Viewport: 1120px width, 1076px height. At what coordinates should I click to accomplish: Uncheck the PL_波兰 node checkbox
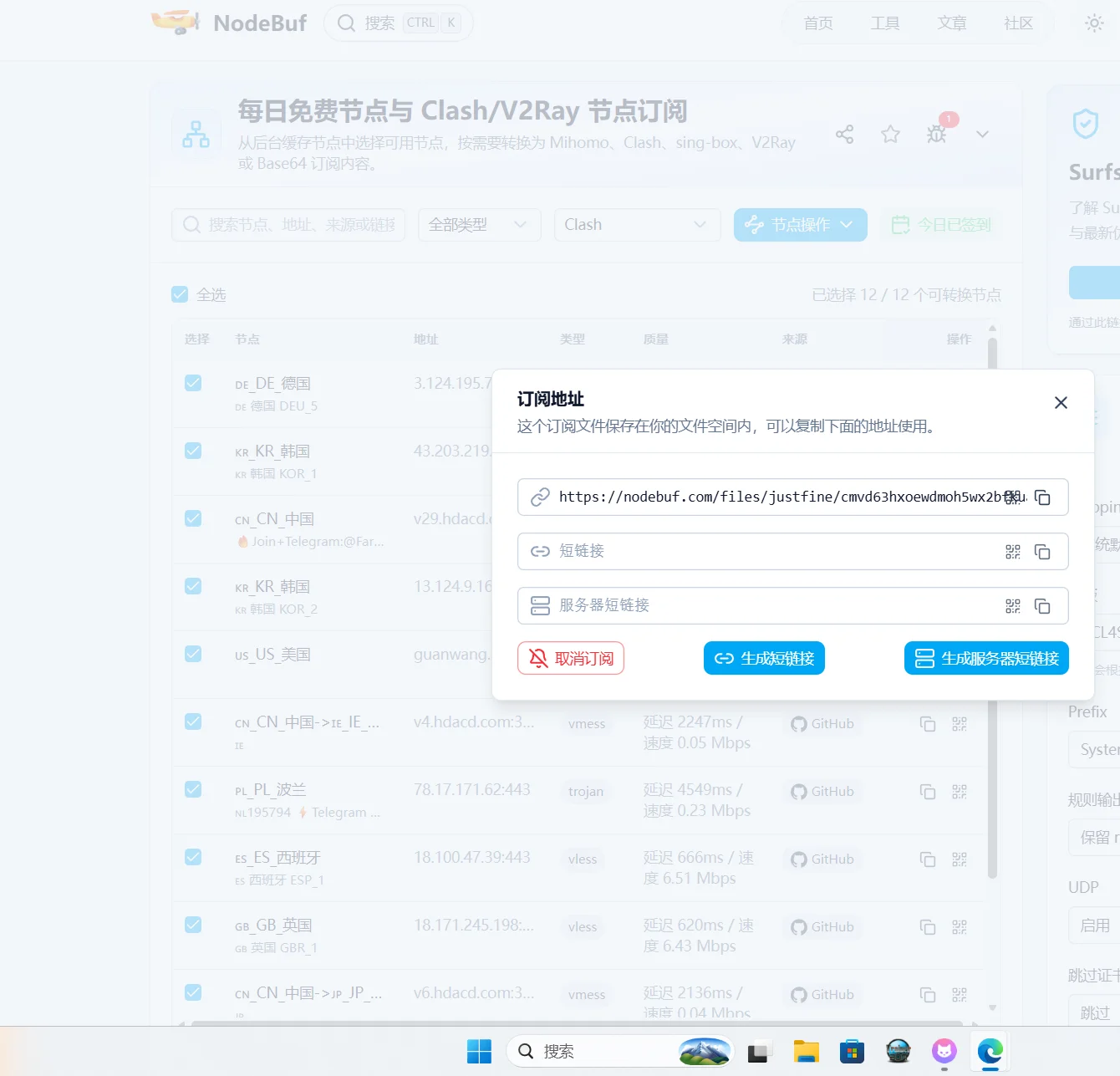pos(193,789)
